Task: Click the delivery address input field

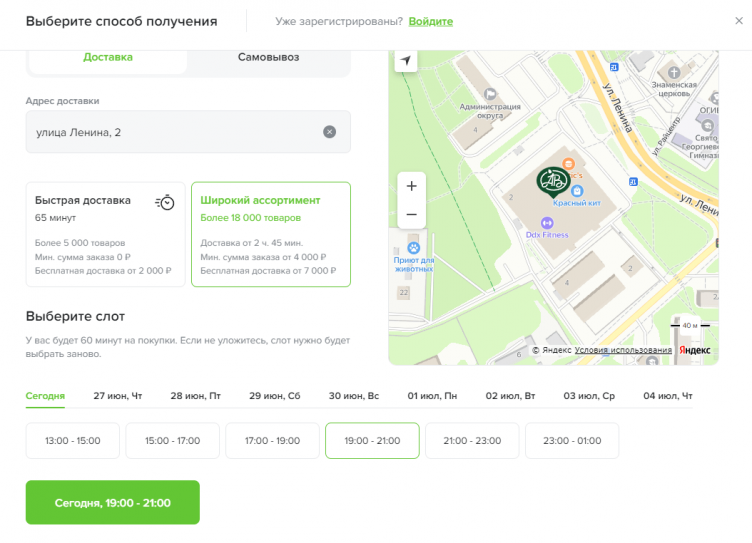Action: pyautogui.click(x=170, y=132)
